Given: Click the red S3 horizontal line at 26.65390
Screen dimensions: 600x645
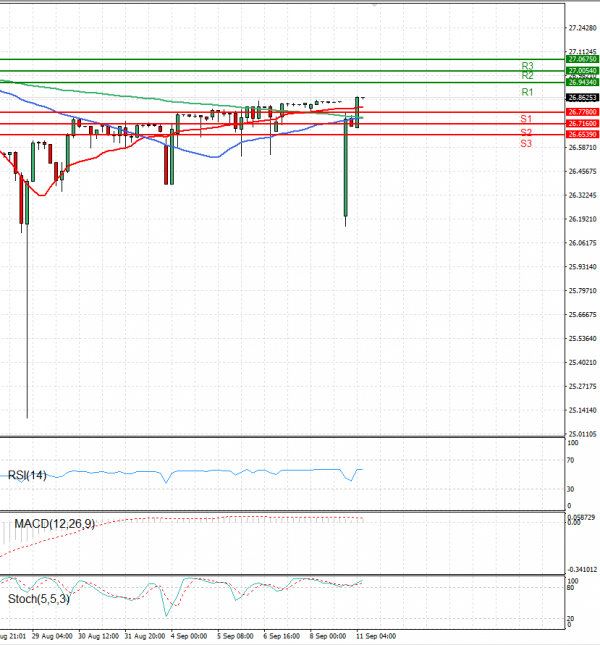Looking at the screenshot, I should (x=282, y=135).
